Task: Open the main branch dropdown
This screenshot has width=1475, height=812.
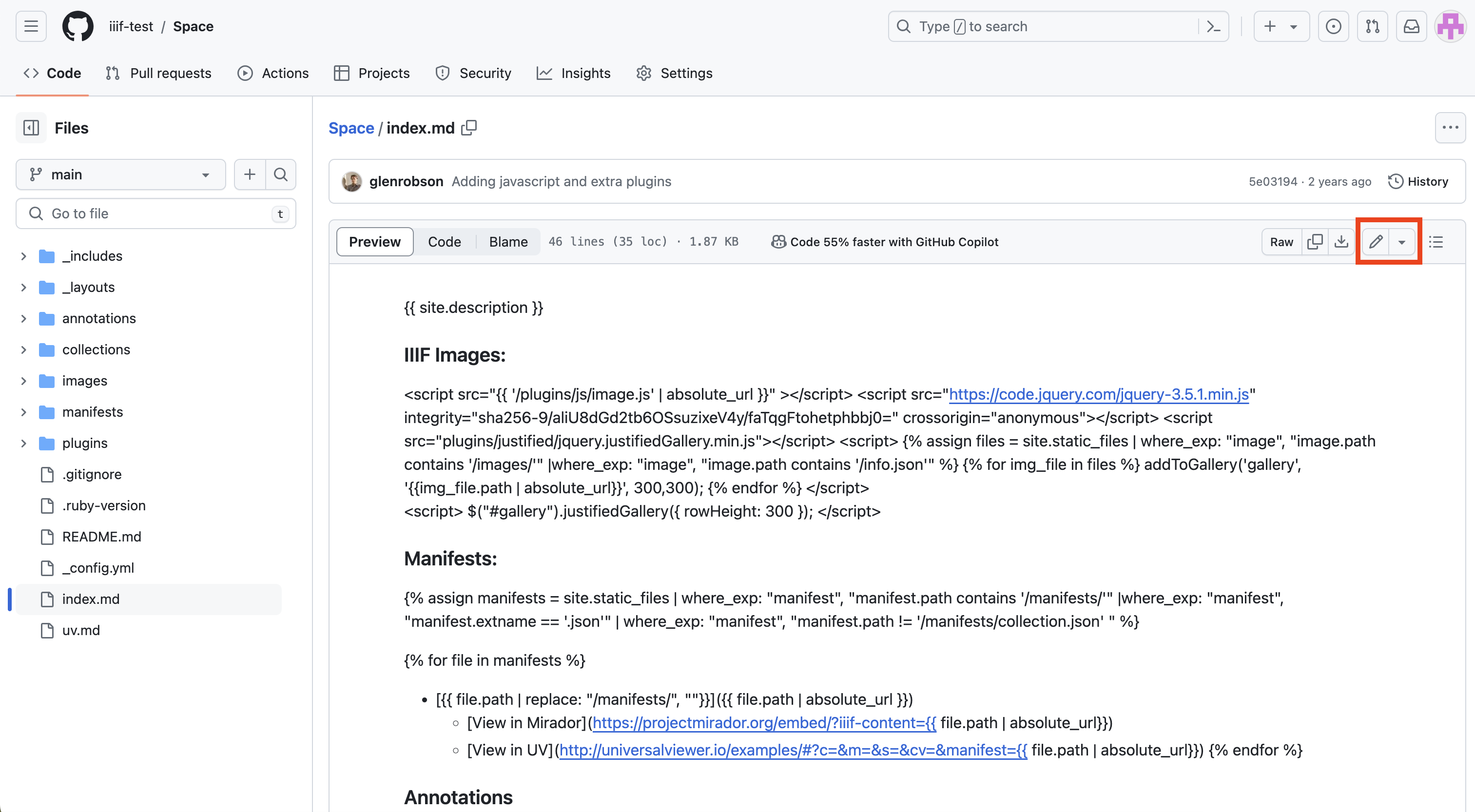Action: coord(121,174)
